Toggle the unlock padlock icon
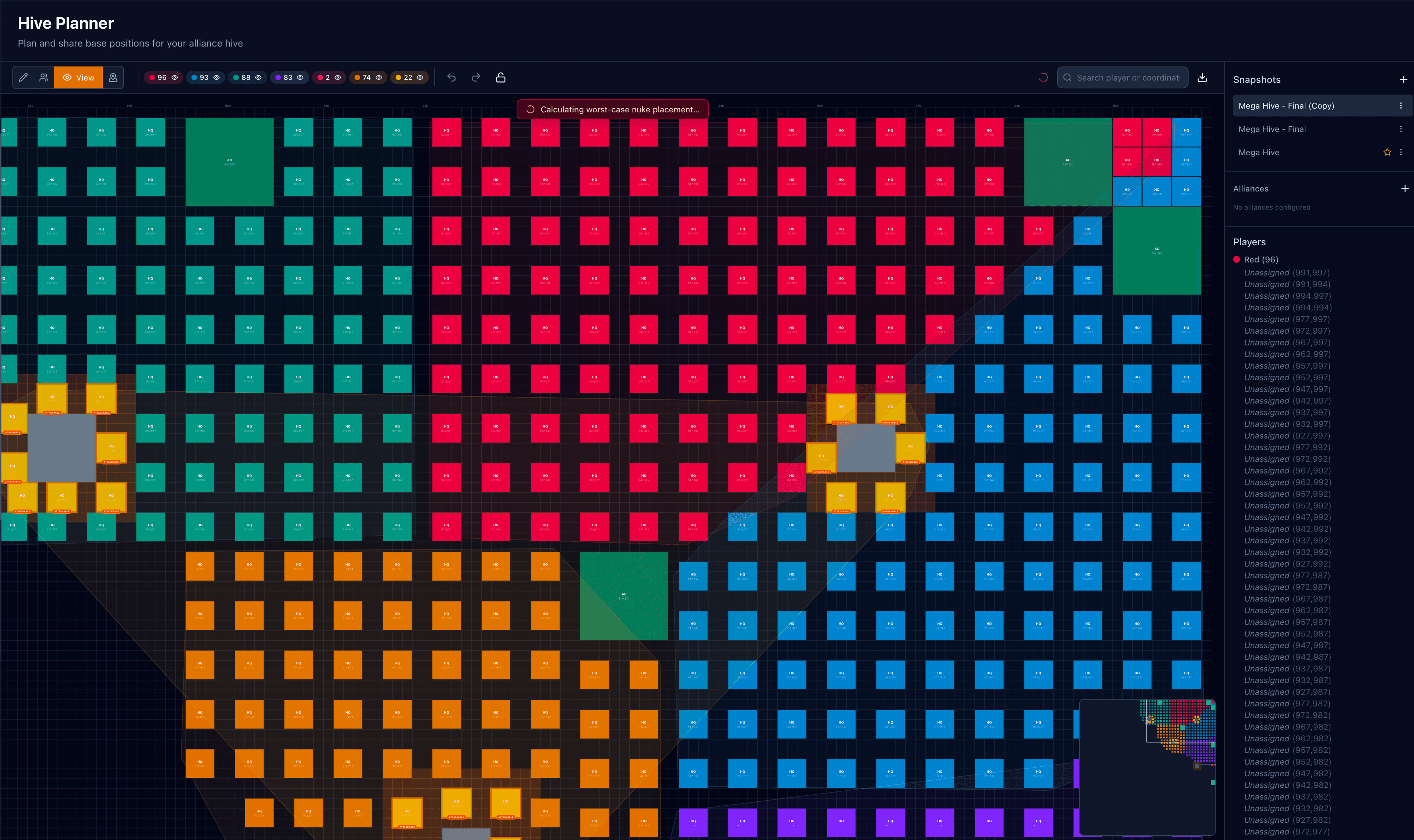Image resolution: width=1414 pixels, height=840 pixels. pos(501,78)
